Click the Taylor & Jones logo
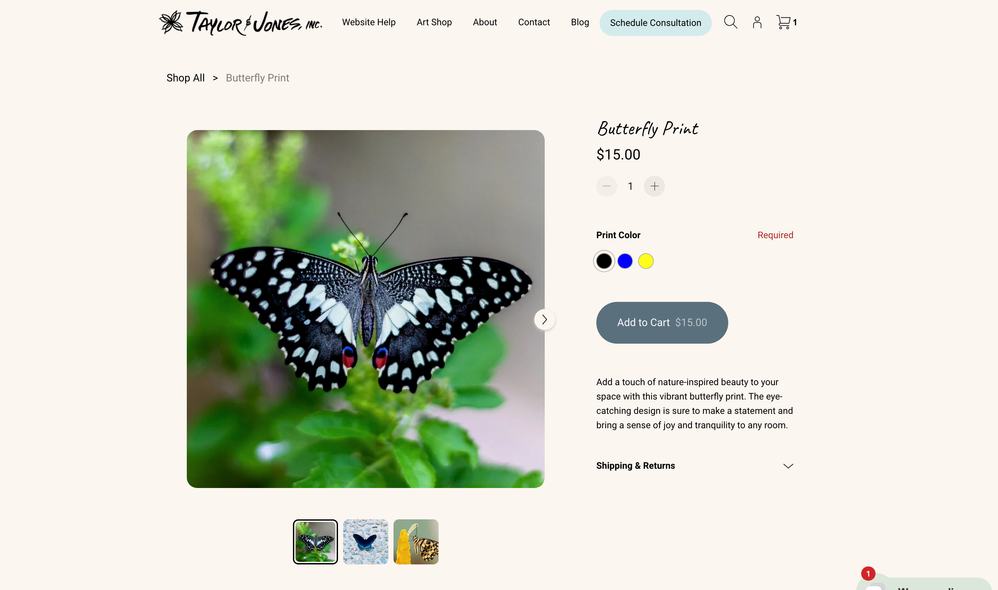The image size is (998, 590). (241, 22)
